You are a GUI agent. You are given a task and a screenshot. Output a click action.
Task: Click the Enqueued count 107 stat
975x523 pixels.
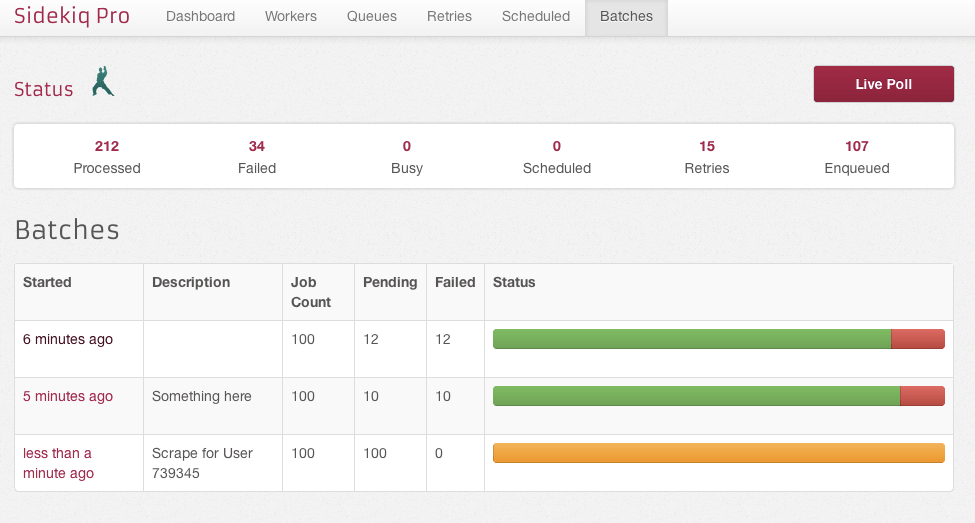click(x=857, y=146)
